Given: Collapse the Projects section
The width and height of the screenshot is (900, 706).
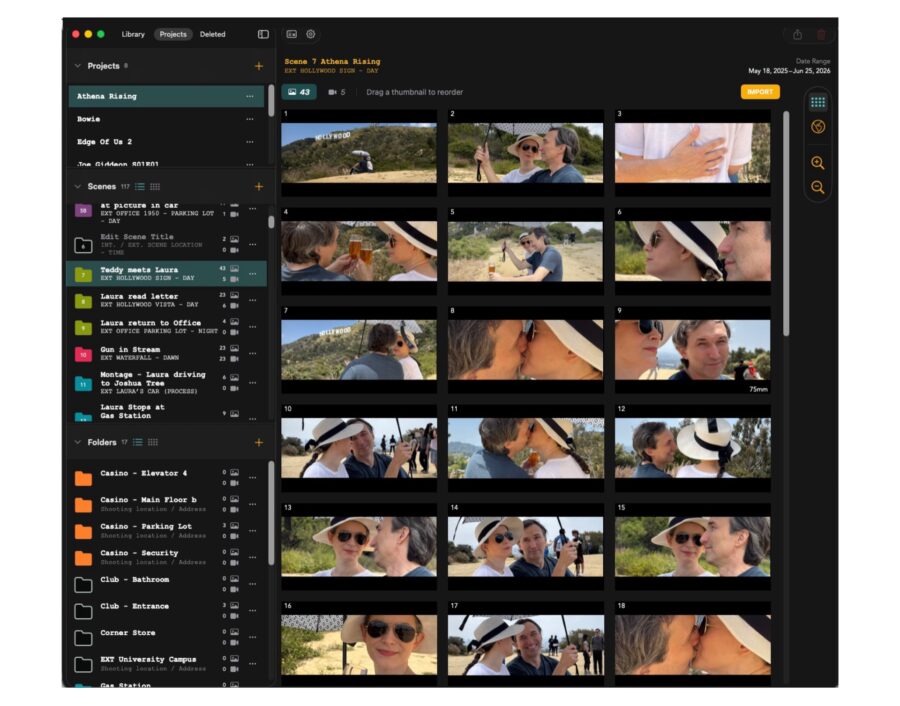Looking at the screenshot, I should 77,66.
